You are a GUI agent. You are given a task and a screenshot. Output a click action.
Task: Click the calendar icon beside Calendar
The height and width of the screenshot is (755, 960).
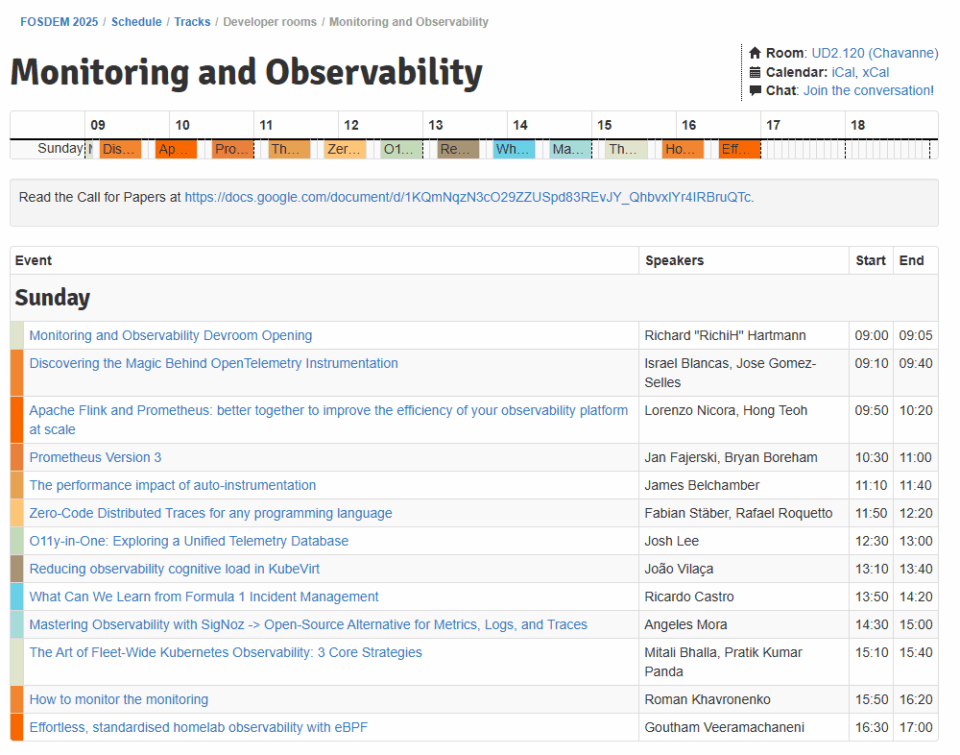755,72
